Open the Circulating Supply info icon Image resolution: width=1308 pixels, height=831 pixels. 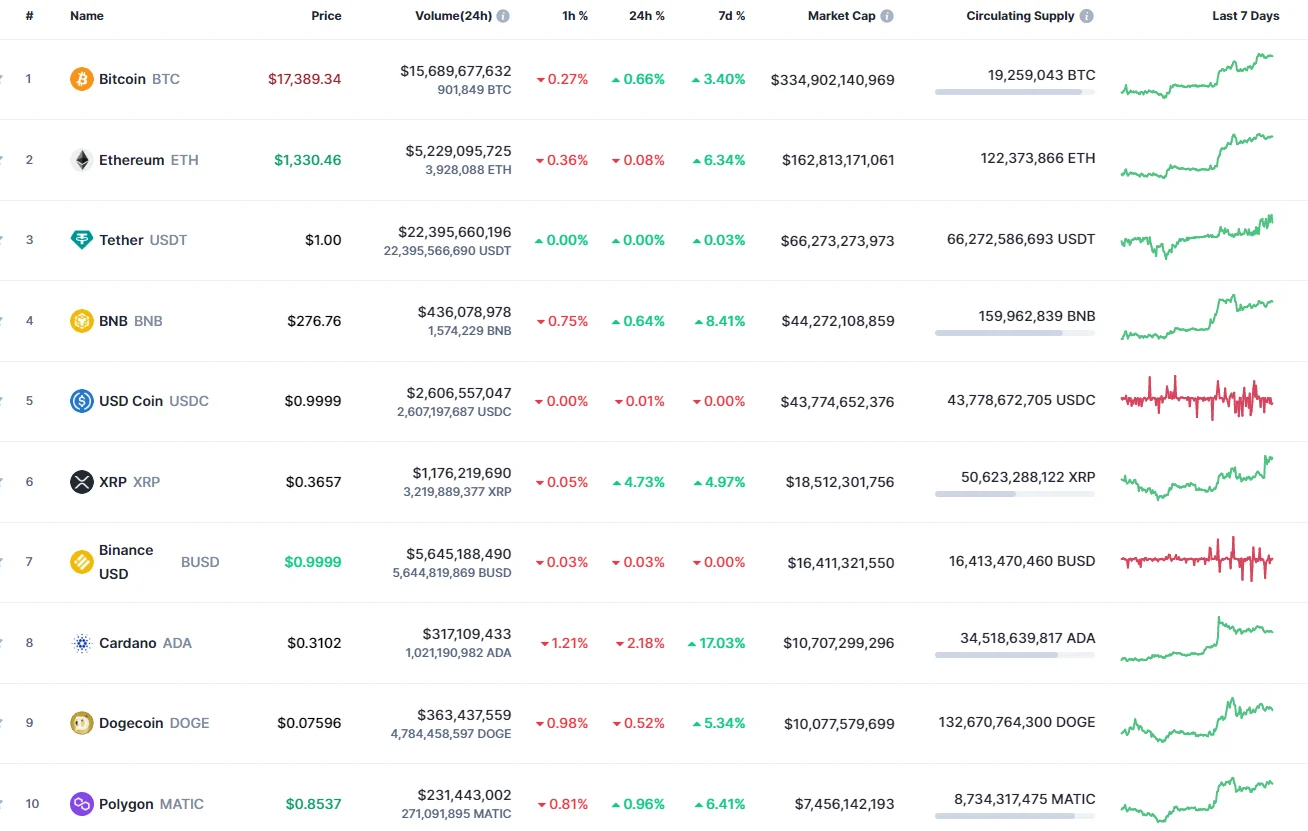[1088, 15]
